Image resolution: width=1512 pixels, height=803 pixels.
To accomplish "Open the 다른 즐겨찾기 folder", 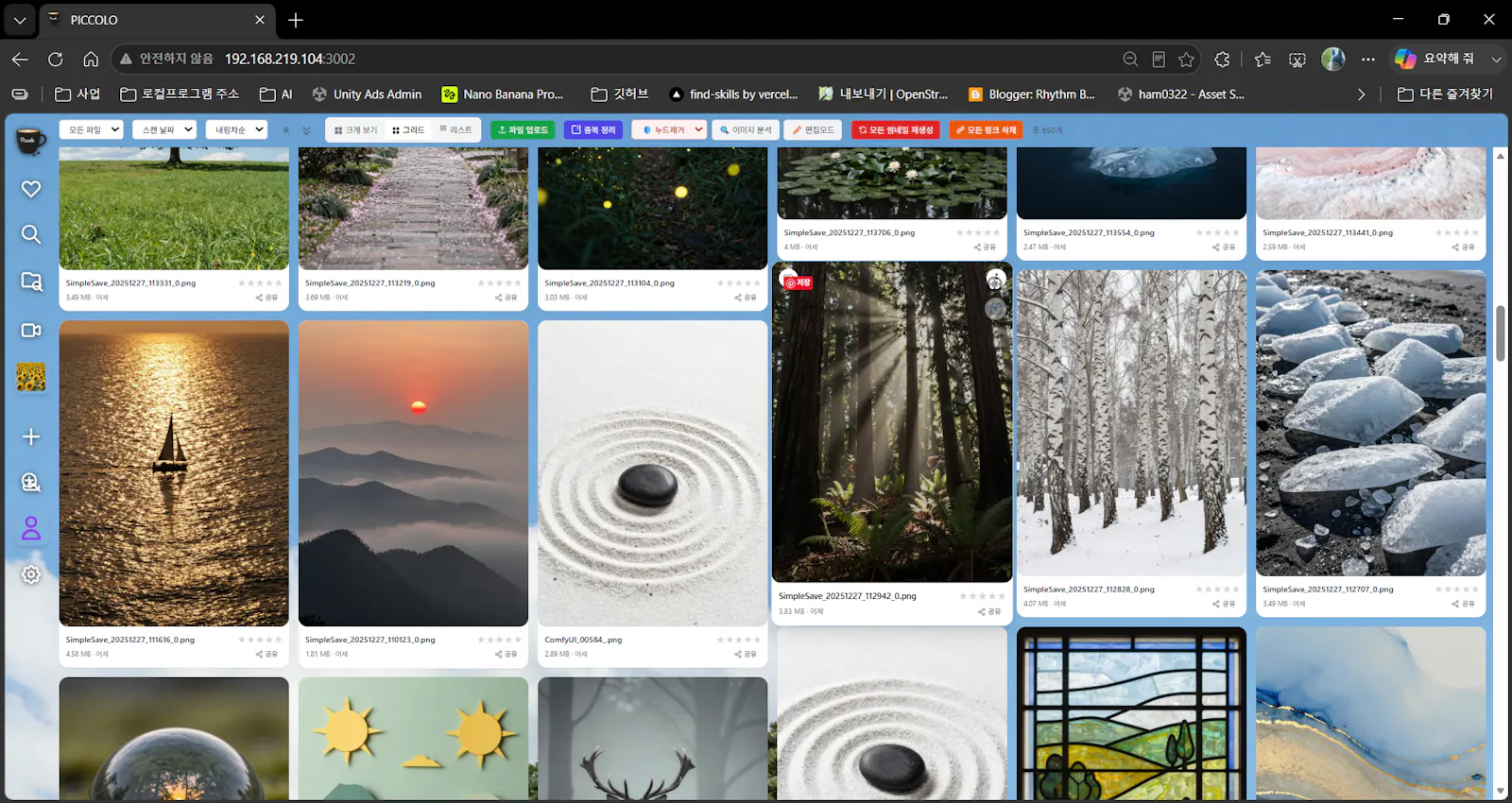I will [1445, 94].
